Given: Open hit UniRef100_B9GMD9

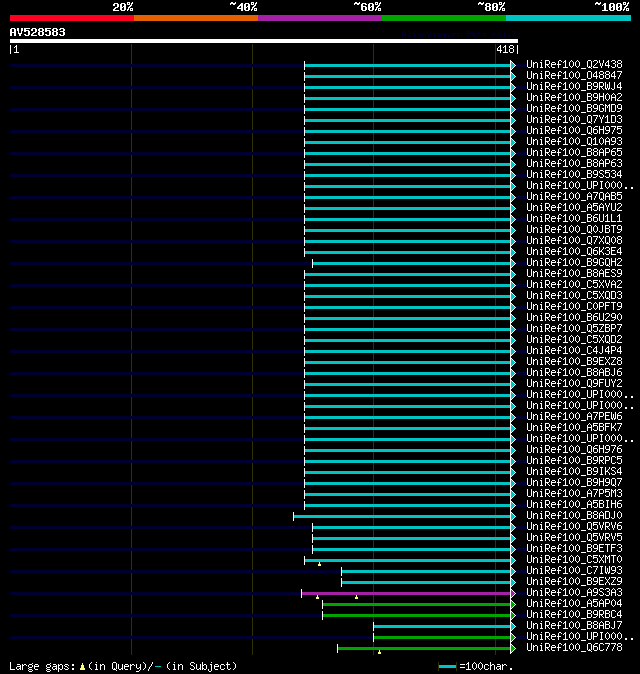Looking at the screenshot, I should click(x=574, y=108).
